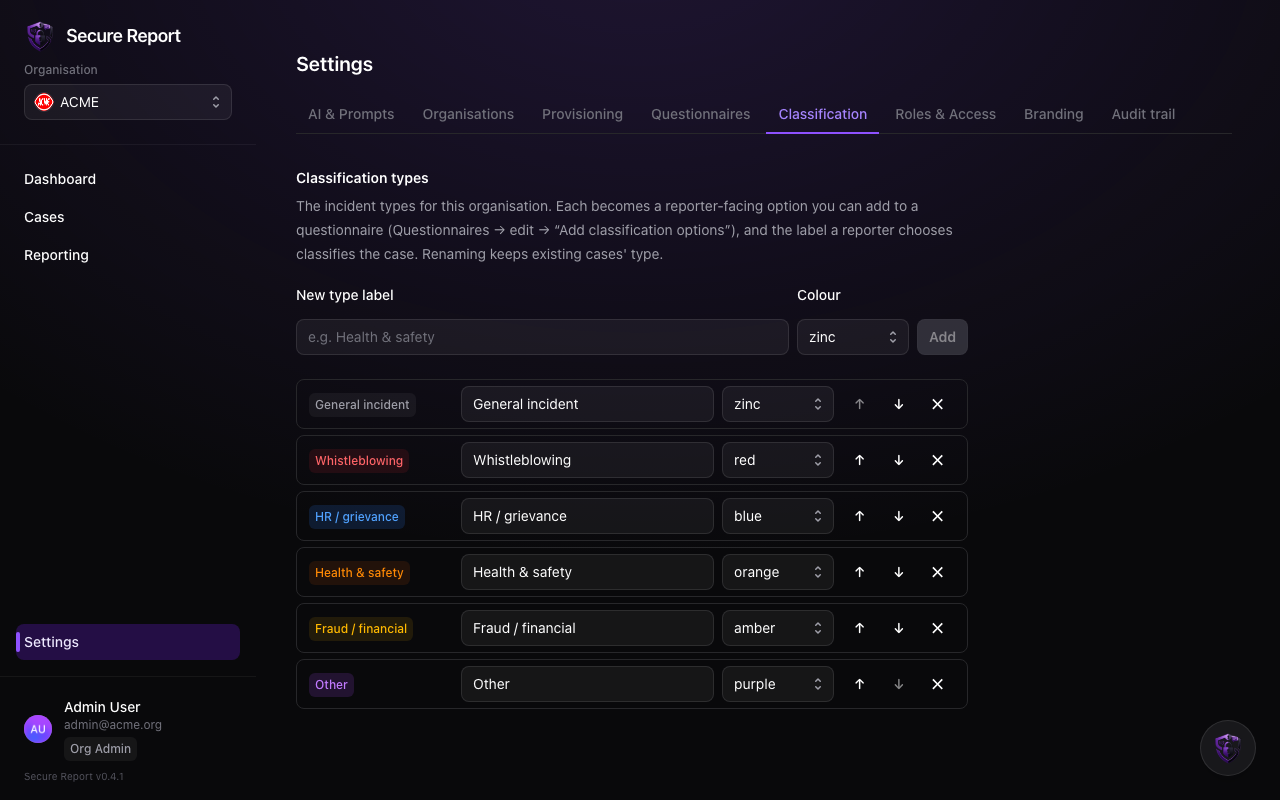The height and width of the screenshot is (800, 1280).
Task: Go to the Provisioning tab
Action: (x=582, y=114)
